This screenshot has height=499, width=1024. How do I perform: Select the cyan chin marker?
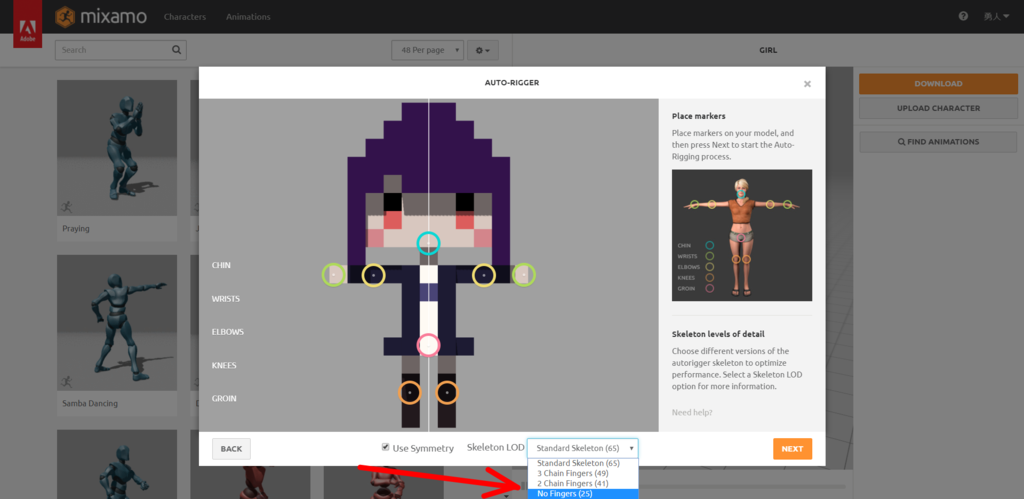click(x=428, y=243)
